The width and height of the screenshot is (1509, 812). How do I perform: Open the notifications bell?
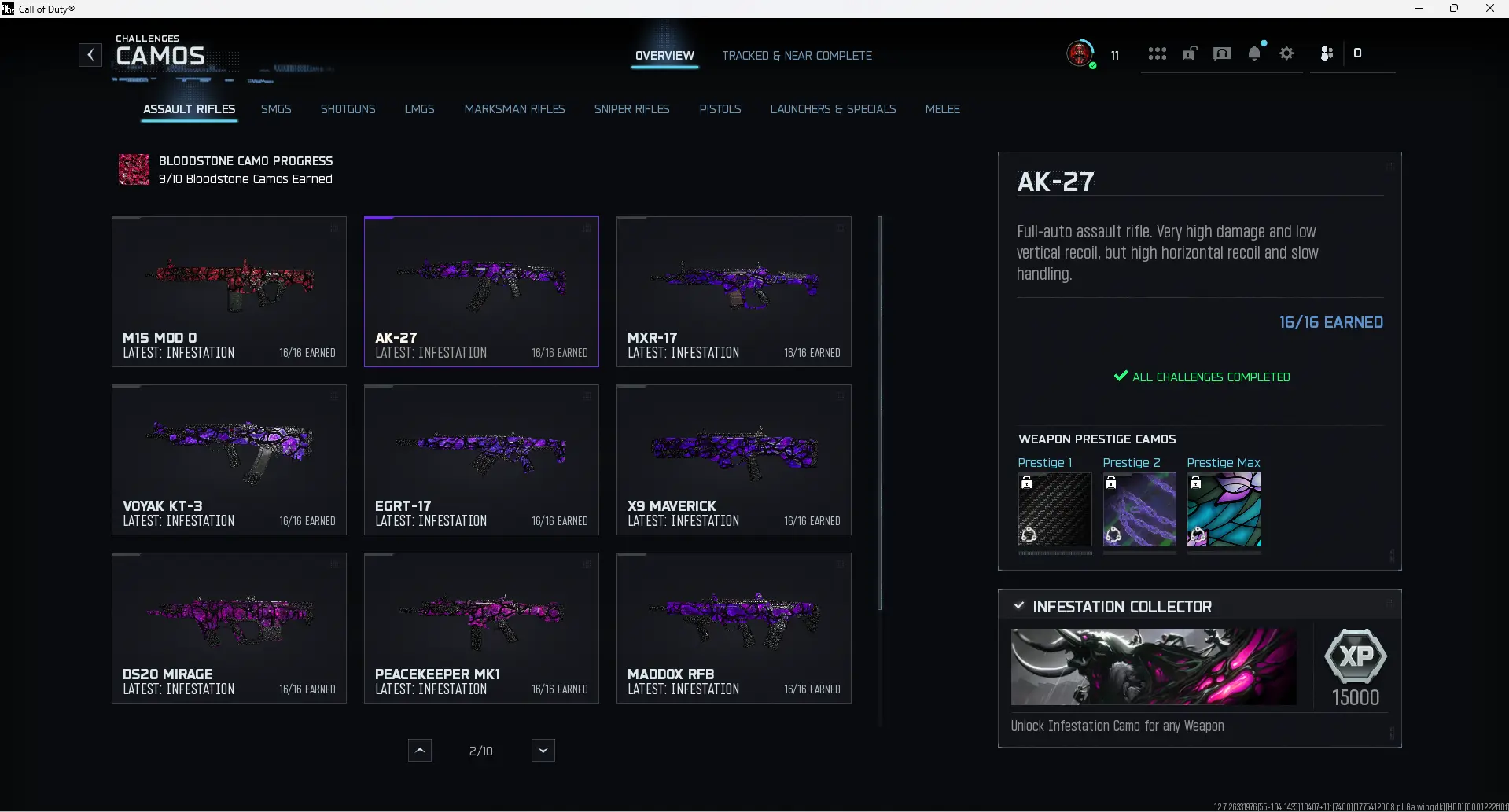tap(1254, 53)
